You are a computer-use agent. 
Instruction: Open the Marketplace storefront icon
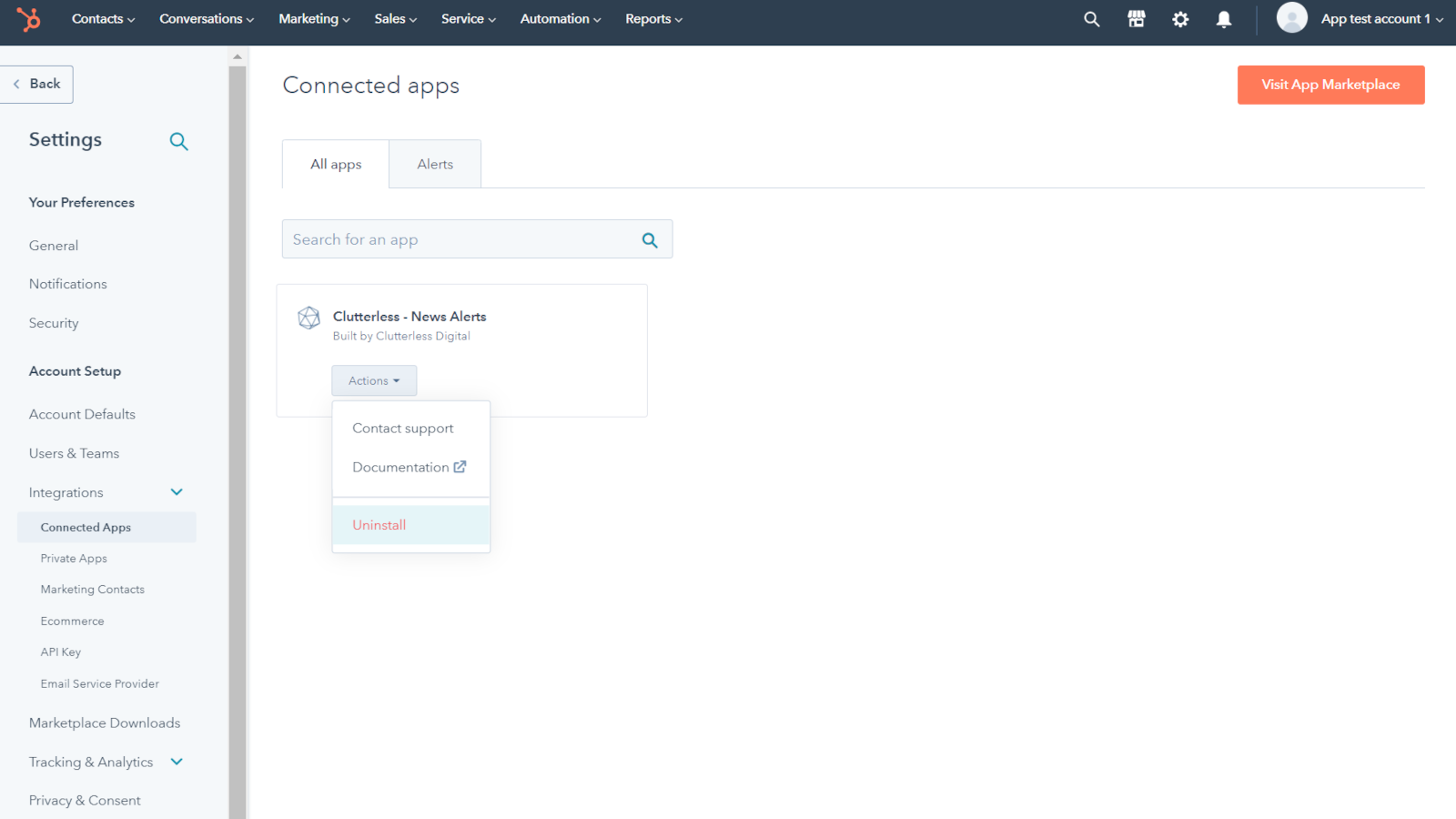(x=1137, y=19)
